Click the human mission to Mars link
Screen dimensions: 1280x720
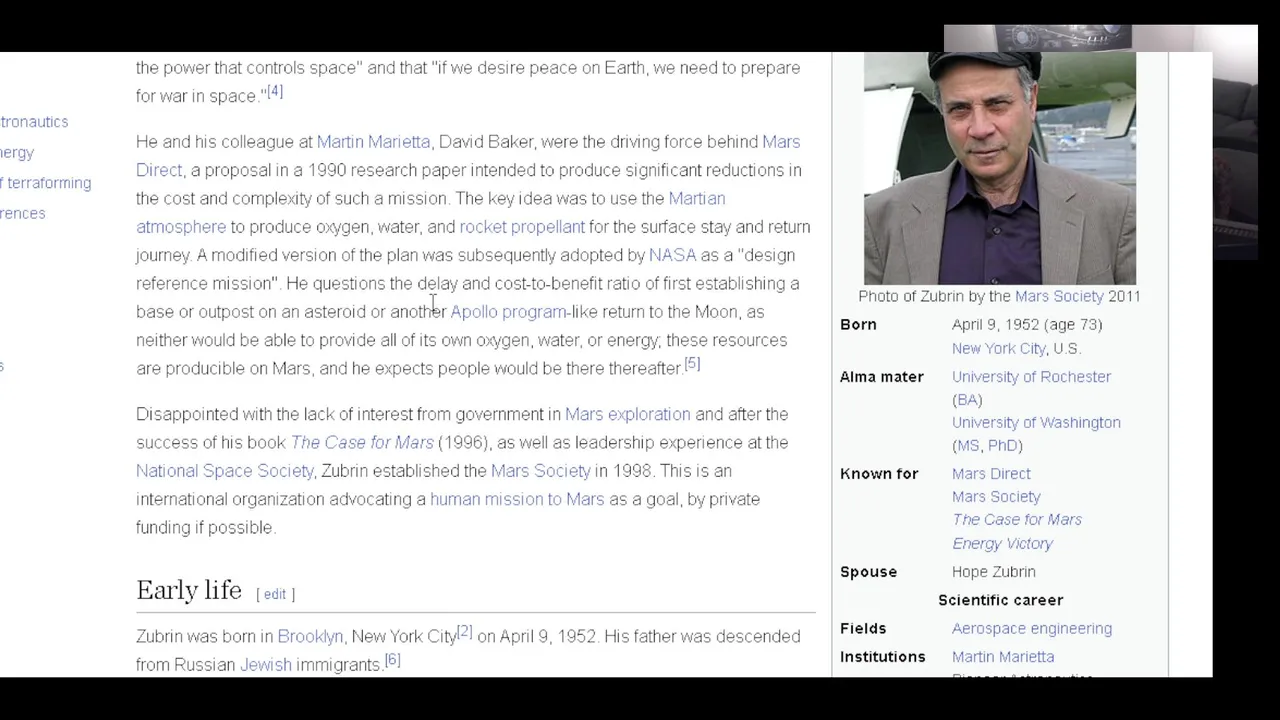coord(517,499)
